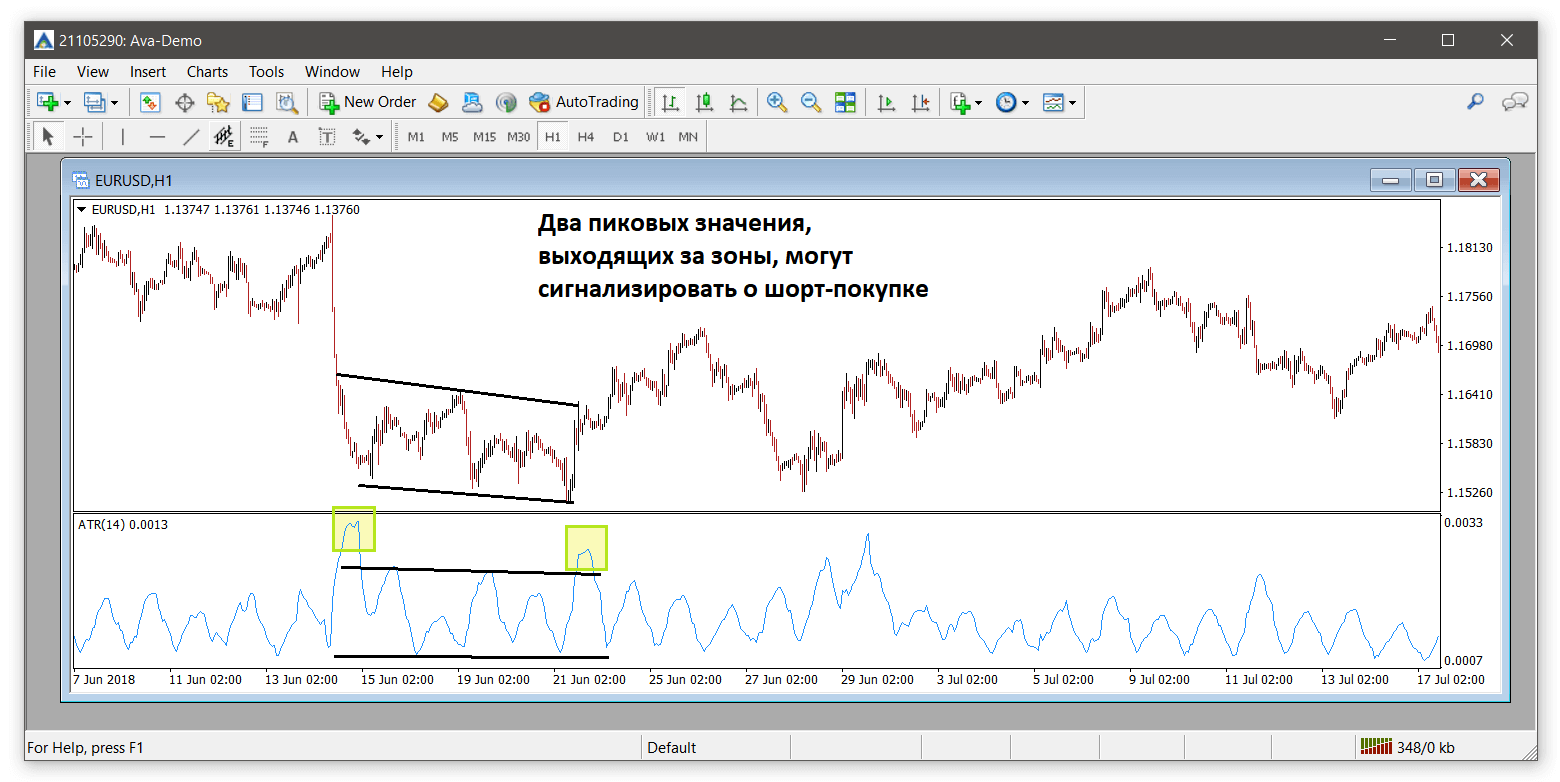Toggle Chart Shift

click(x=920, y=102)
